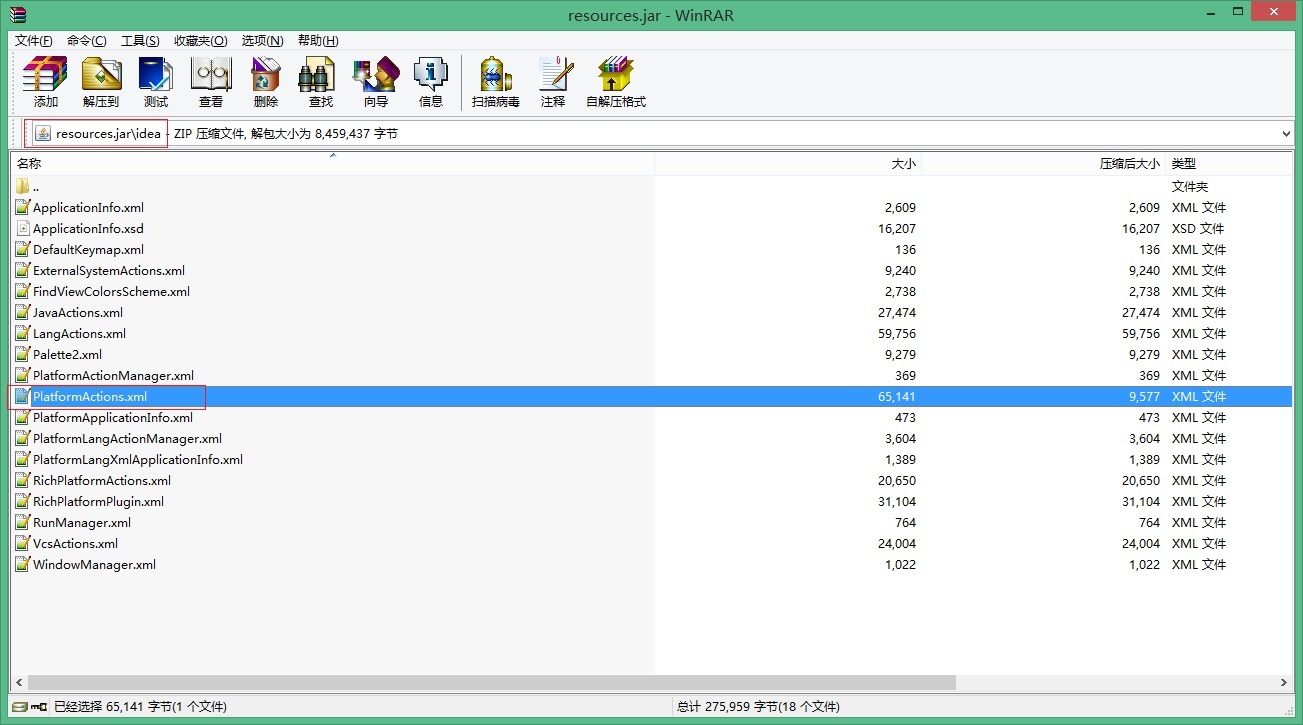Viewport: 1303px width, 725px height.
Task: Click horizontal scrollbar right arrow
Action: [x=1284, y=683]
